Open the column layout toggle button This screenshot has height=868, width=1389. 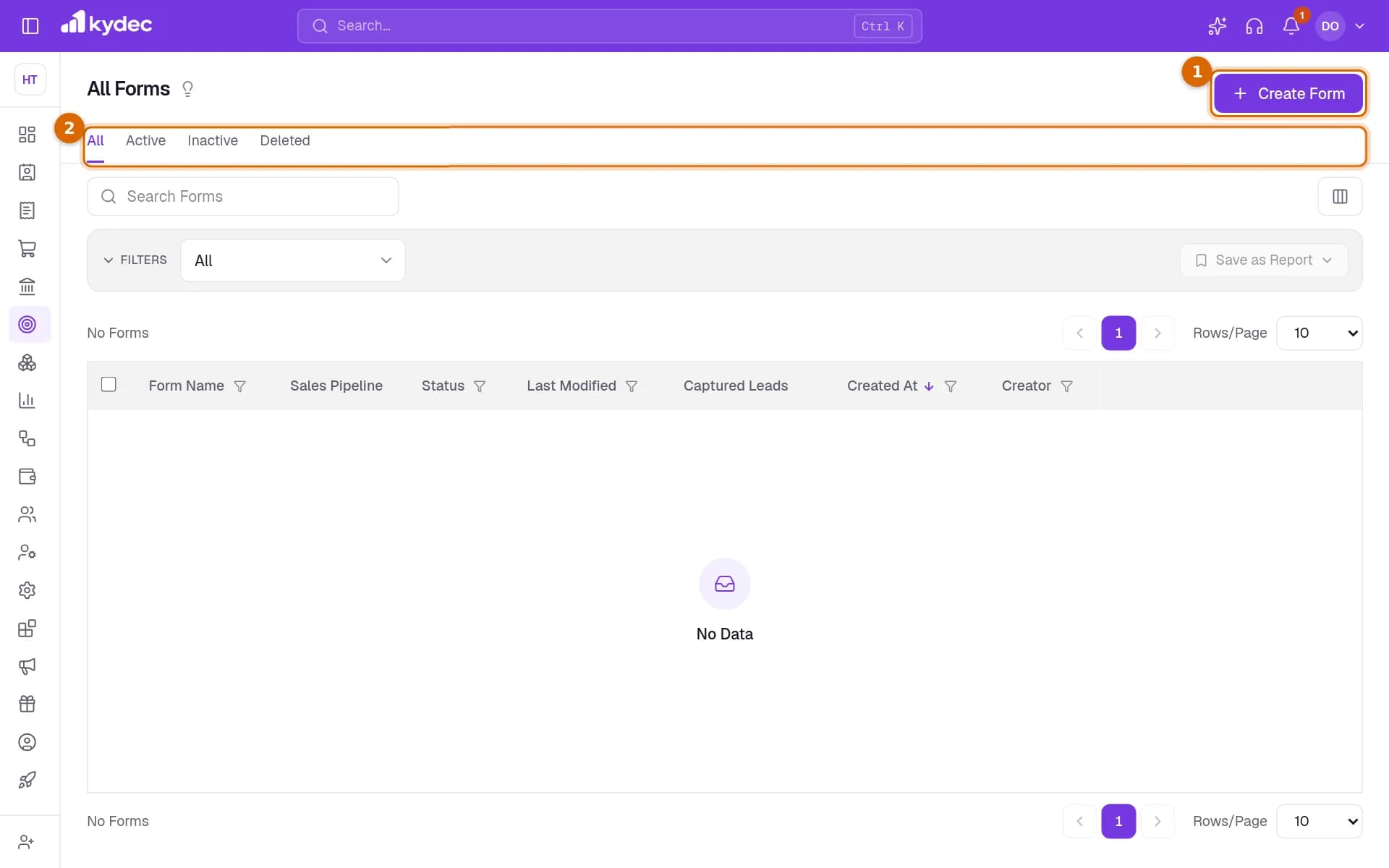pyautogui.click(x=1339, y=197)
